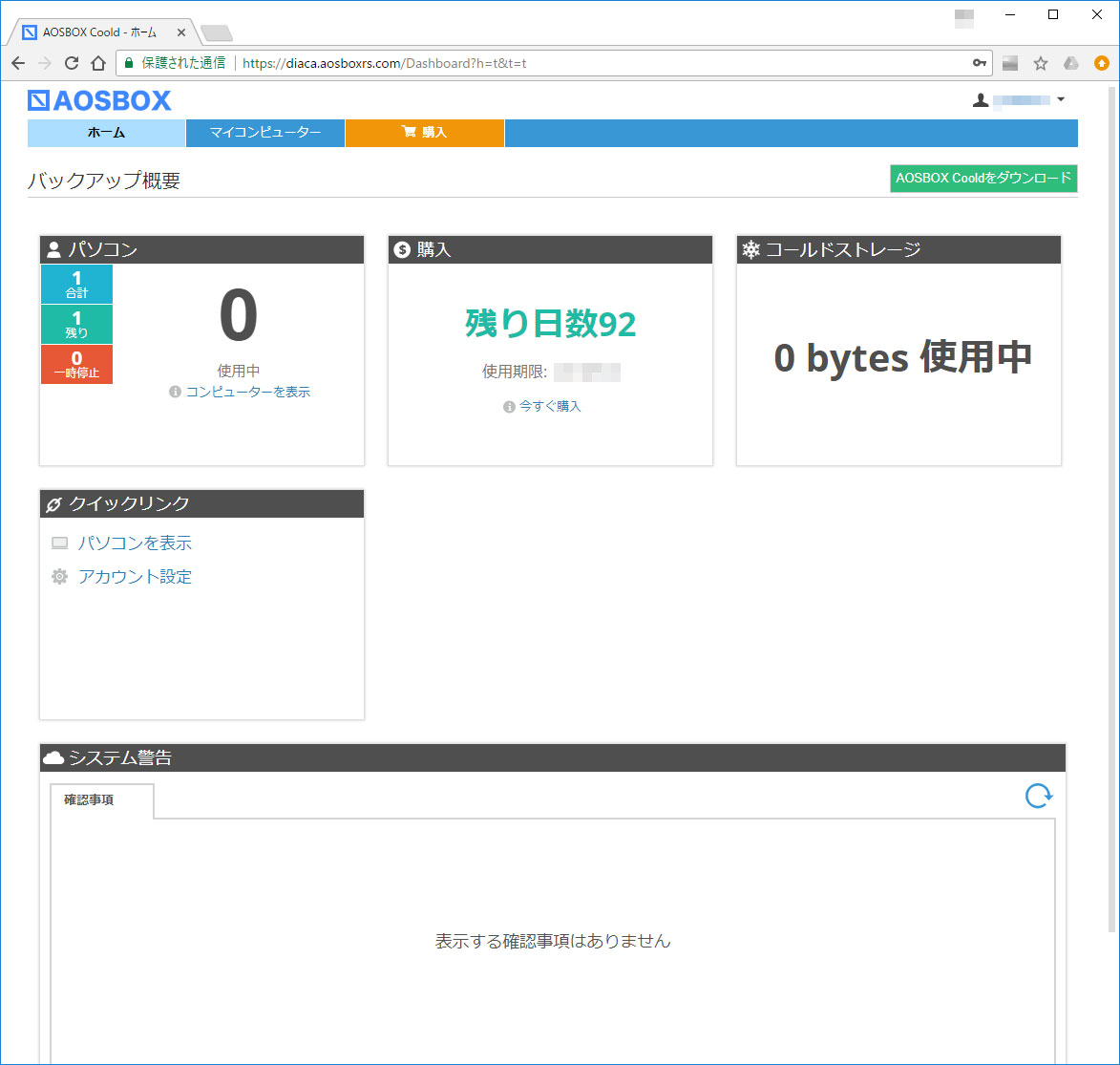Click the browser back arrow
The width and height of the screenshot is (1120, 1065).
pos(18,63)
